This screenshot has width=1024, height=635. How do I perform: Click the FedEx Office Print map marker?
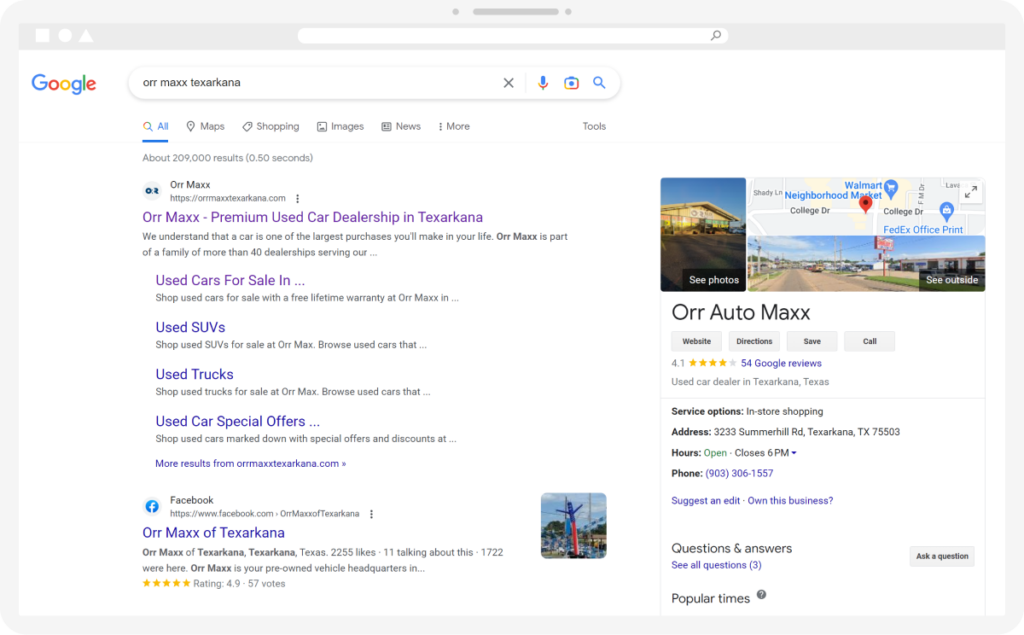[946, 210]
